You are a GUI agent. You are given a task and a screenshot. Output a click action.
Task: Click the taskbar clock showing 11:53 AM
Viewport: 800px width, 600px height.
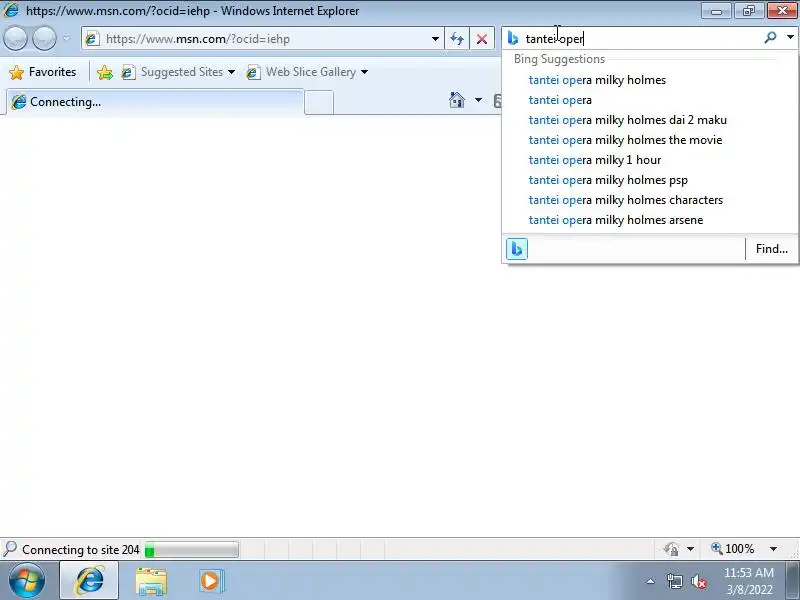pyautogui.click(x=749, y=581)
